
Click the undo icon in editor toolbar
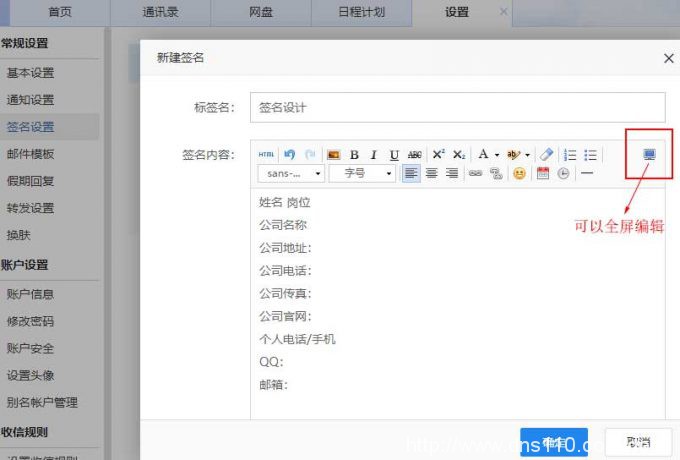289,155
